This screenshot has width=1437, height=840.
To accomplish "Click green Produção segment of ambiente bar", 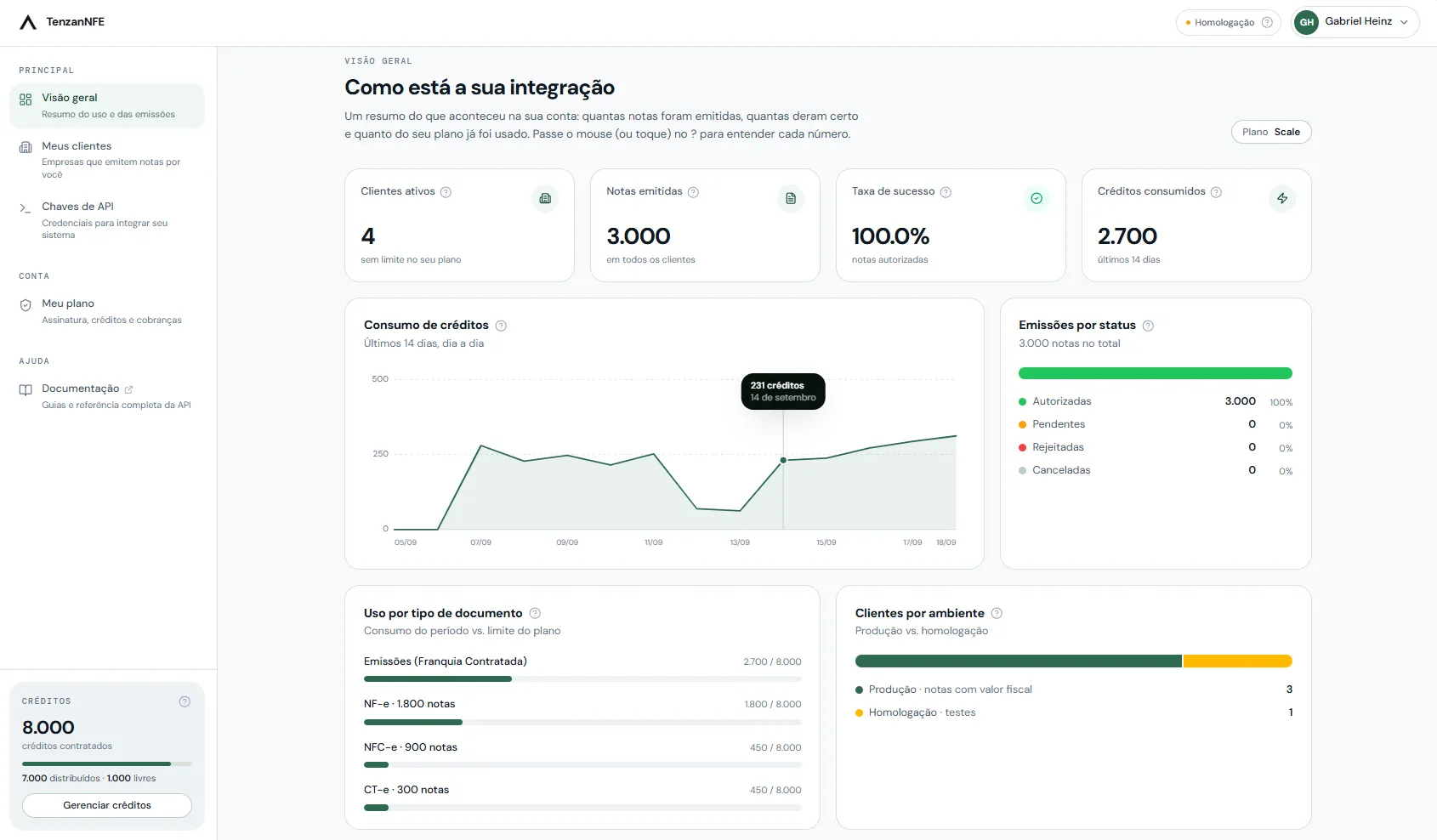I will coord(1019,661).
